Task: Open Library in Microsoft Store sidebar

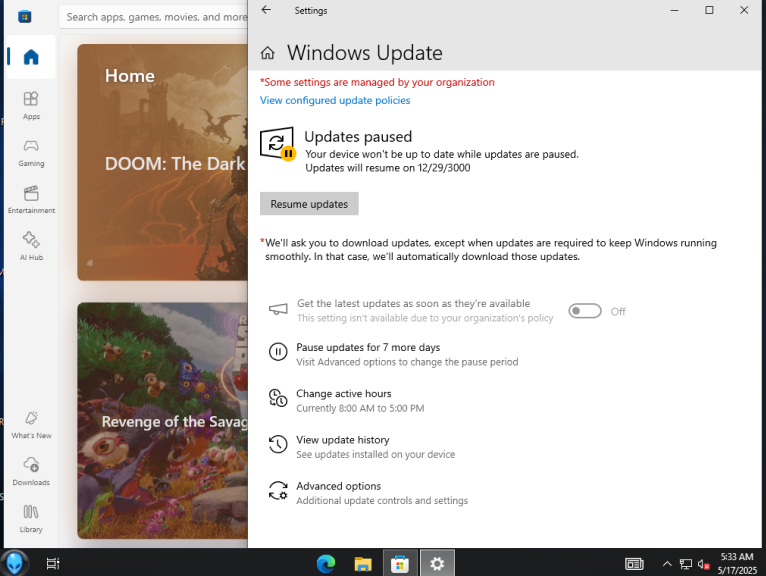Action: pos(31,518)
